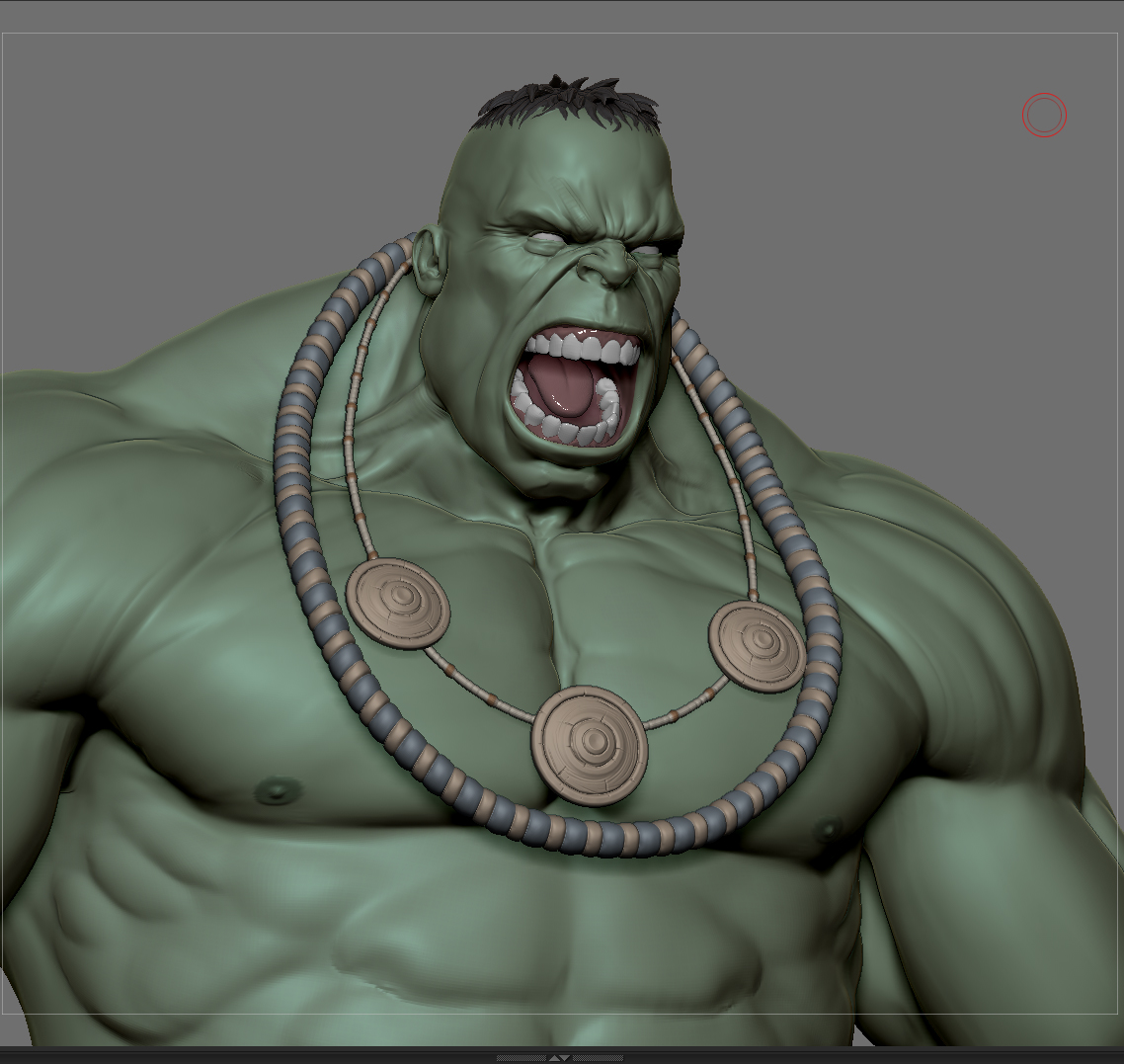
Task: Click the up arrow on bottom tray divider
Action: pyautogui.click(x=554, y=1058)
